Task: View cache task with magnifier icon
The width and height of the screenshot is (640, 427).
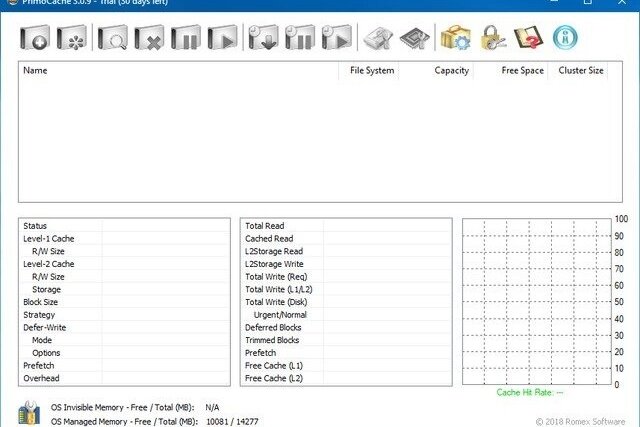Action: click(x=113, y=38)
